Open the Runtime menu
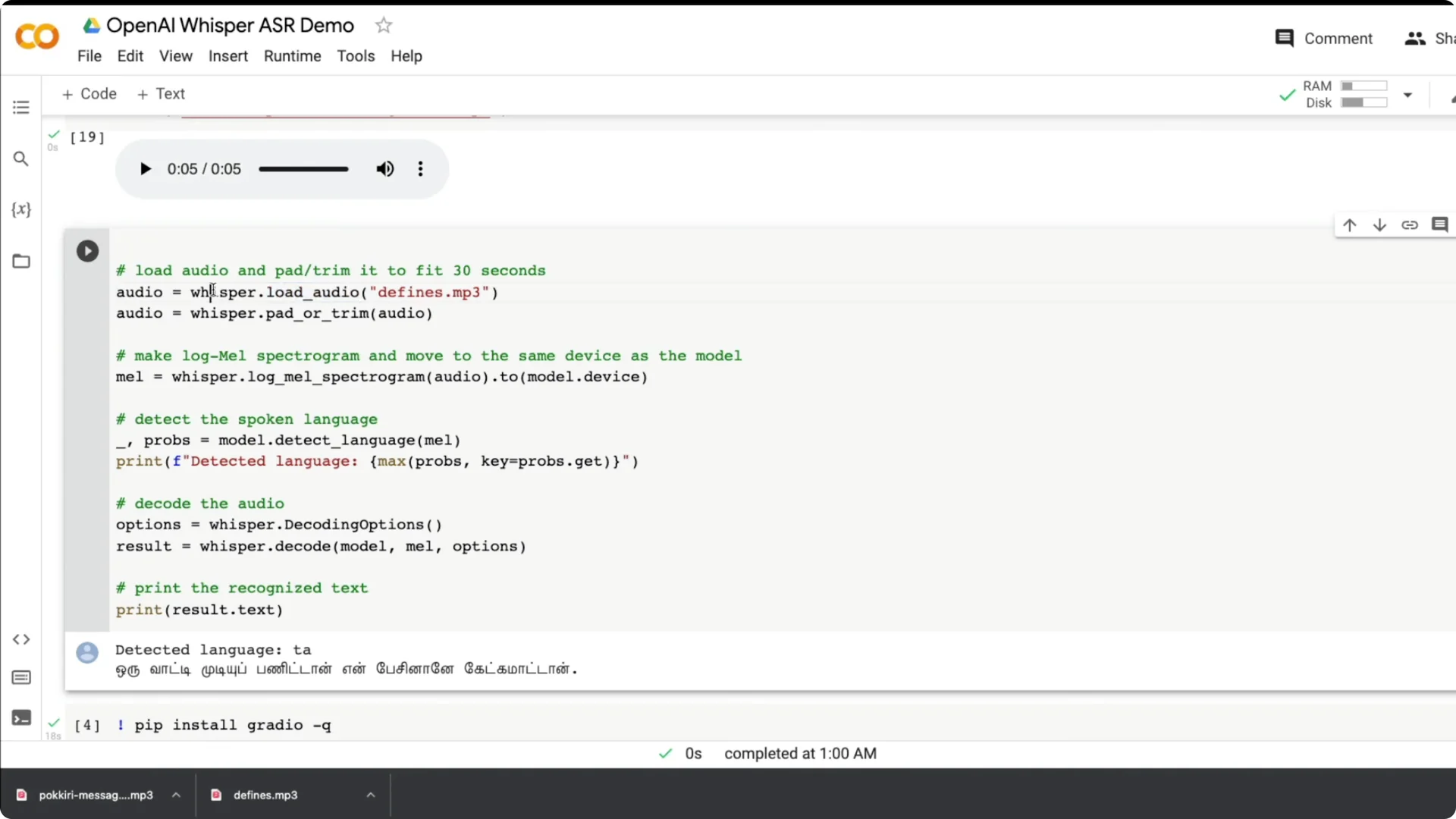1456x819 pixels. (292, 55)
